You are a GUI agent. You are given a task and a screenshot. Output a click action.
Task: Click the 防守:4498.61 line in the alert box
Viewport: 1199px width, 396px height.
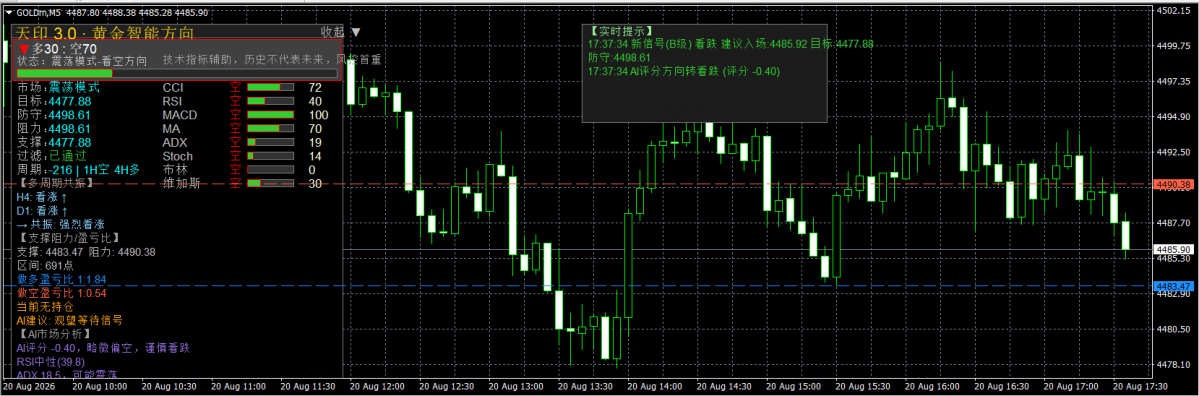pyautogui.click(x=619, y=58)
